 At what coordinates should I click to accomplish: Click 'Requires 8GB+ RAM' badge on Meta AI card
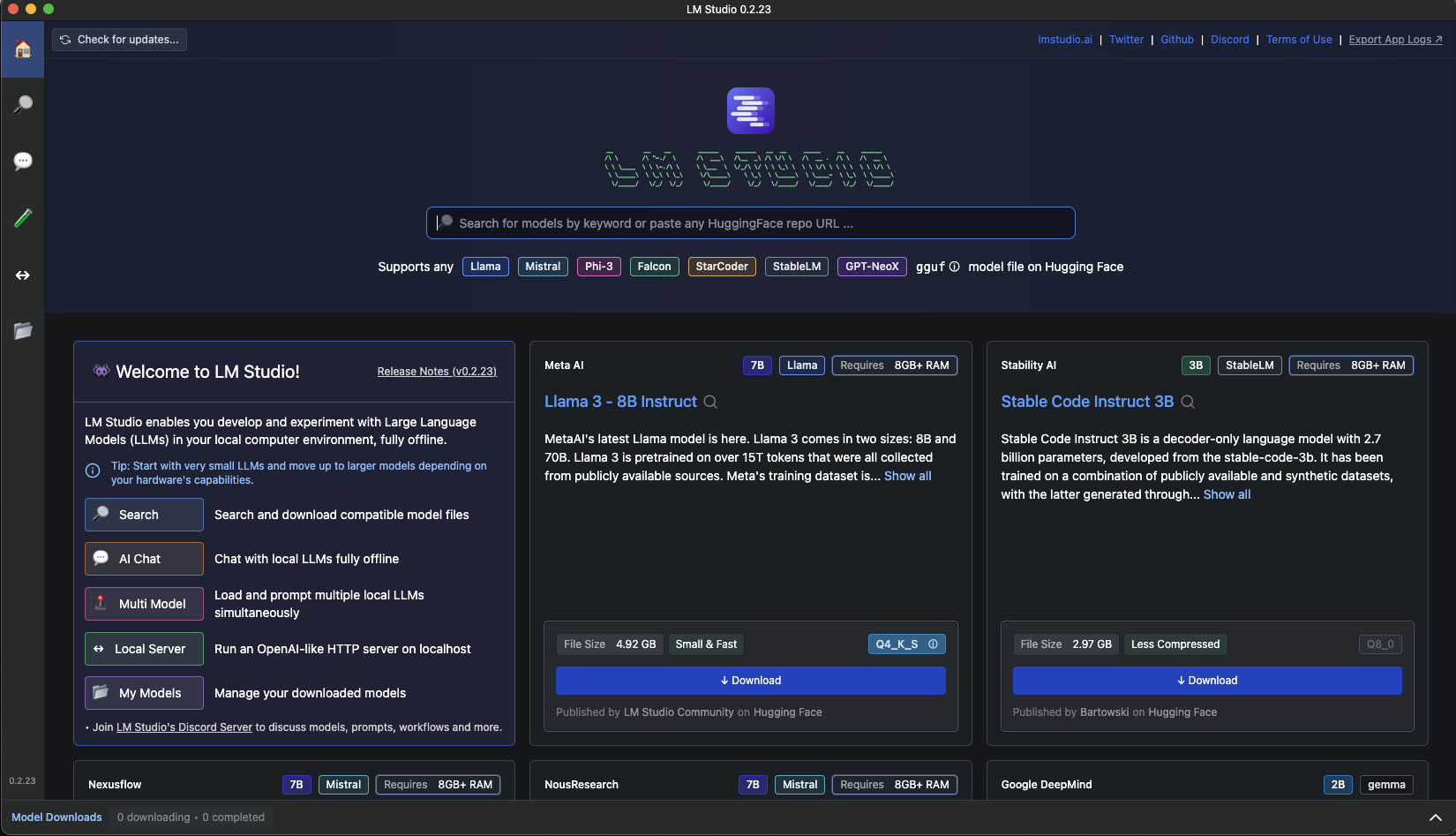coord(895,365)
